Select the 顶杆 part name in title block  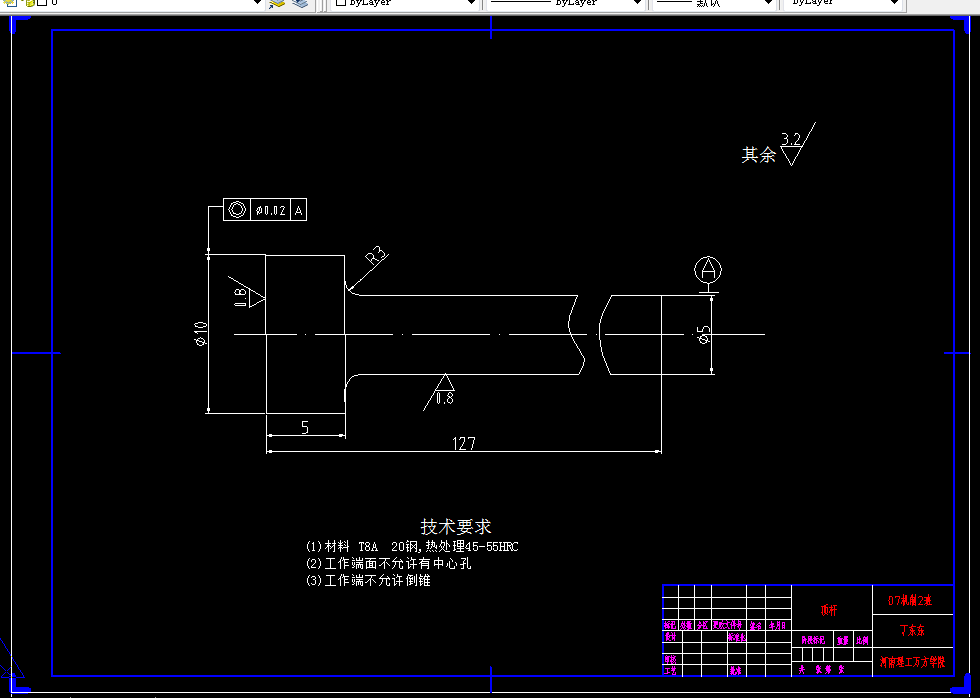pos(829,611)
